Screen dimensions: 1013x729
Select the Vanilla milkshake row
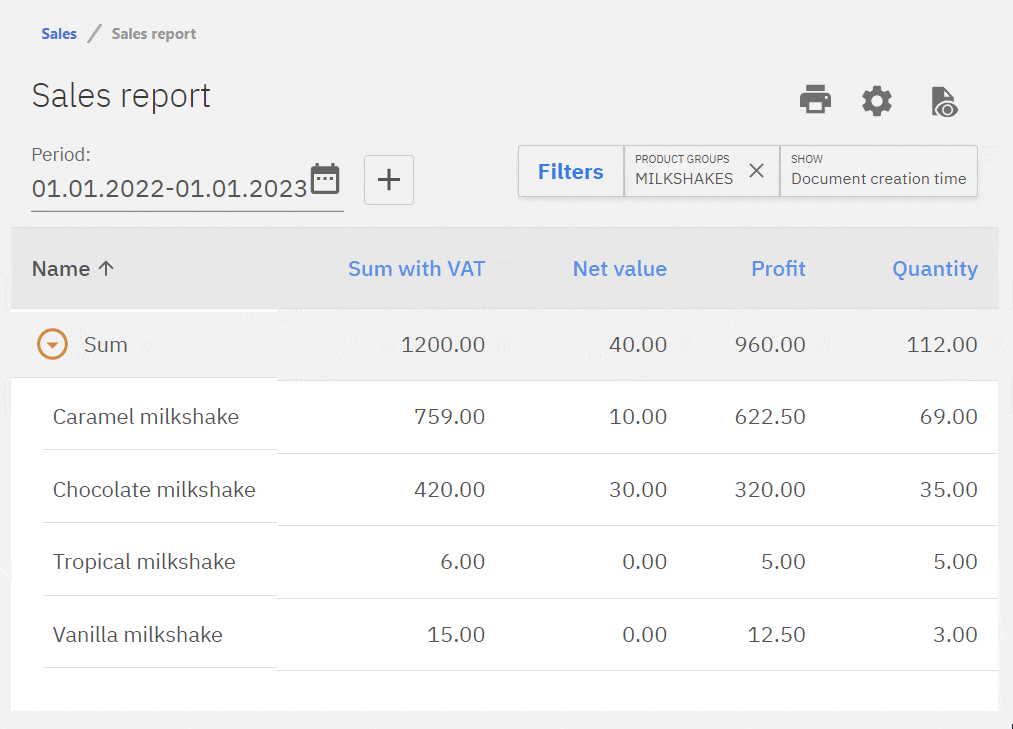138,635
